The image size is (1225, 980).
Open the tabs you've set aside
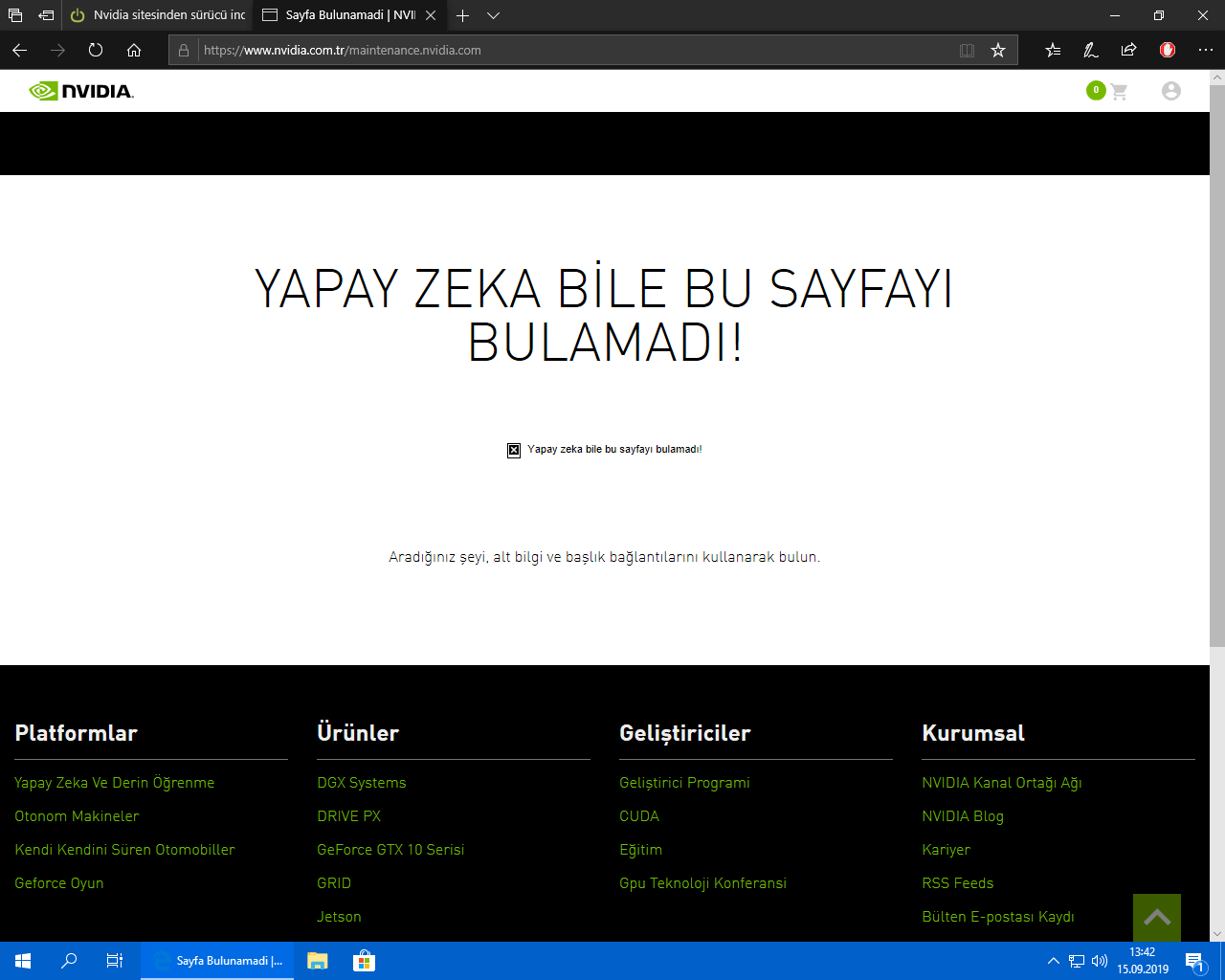point(15,15)
